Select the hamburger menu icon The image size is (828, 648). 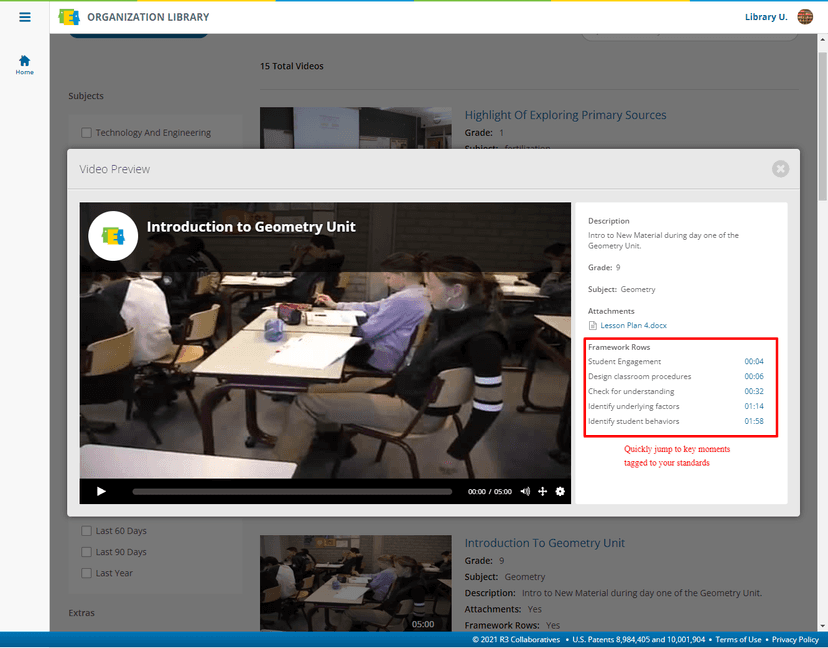coord(24,16)
